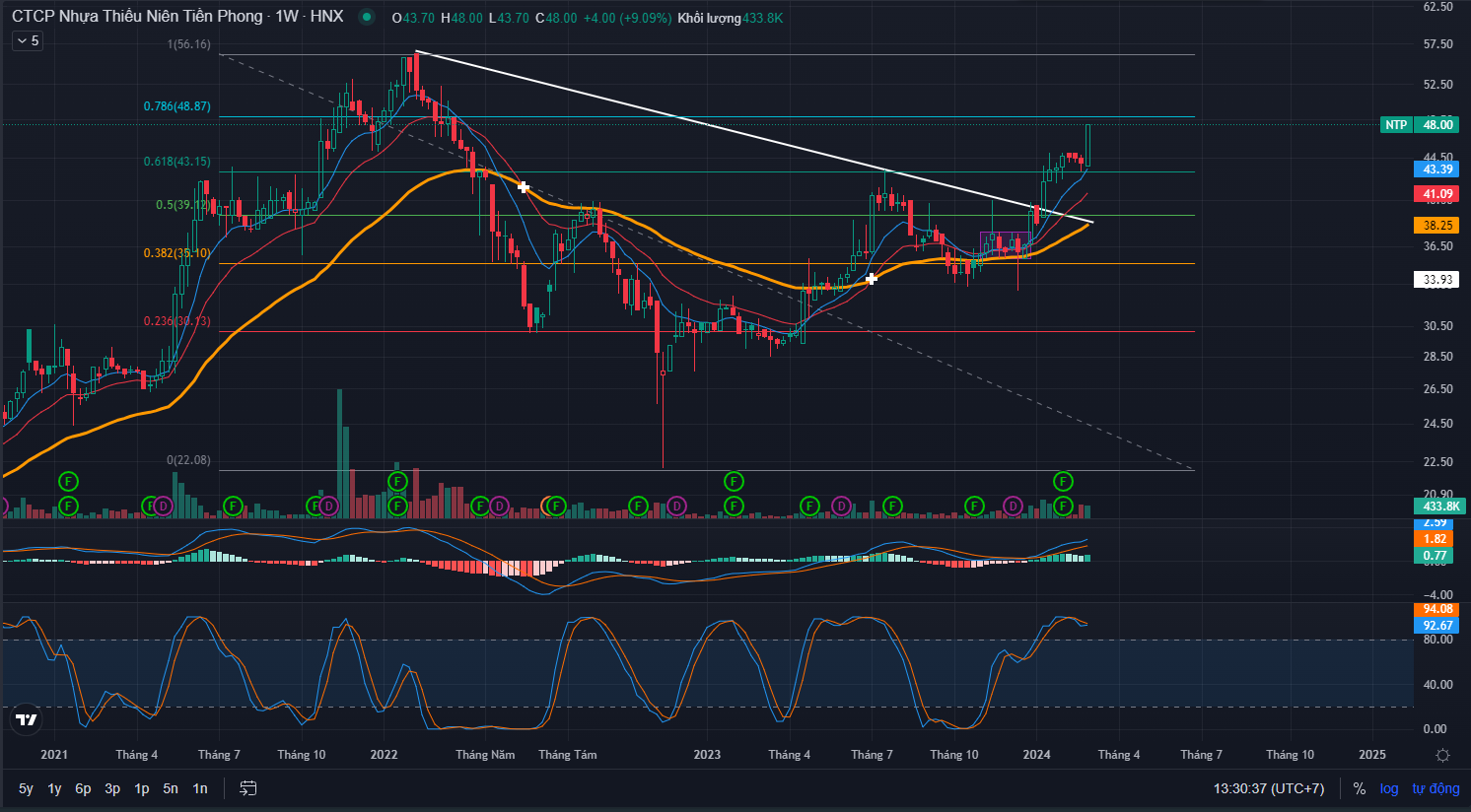
Task: Select the 5y time range
Action: tap(26, 788)
